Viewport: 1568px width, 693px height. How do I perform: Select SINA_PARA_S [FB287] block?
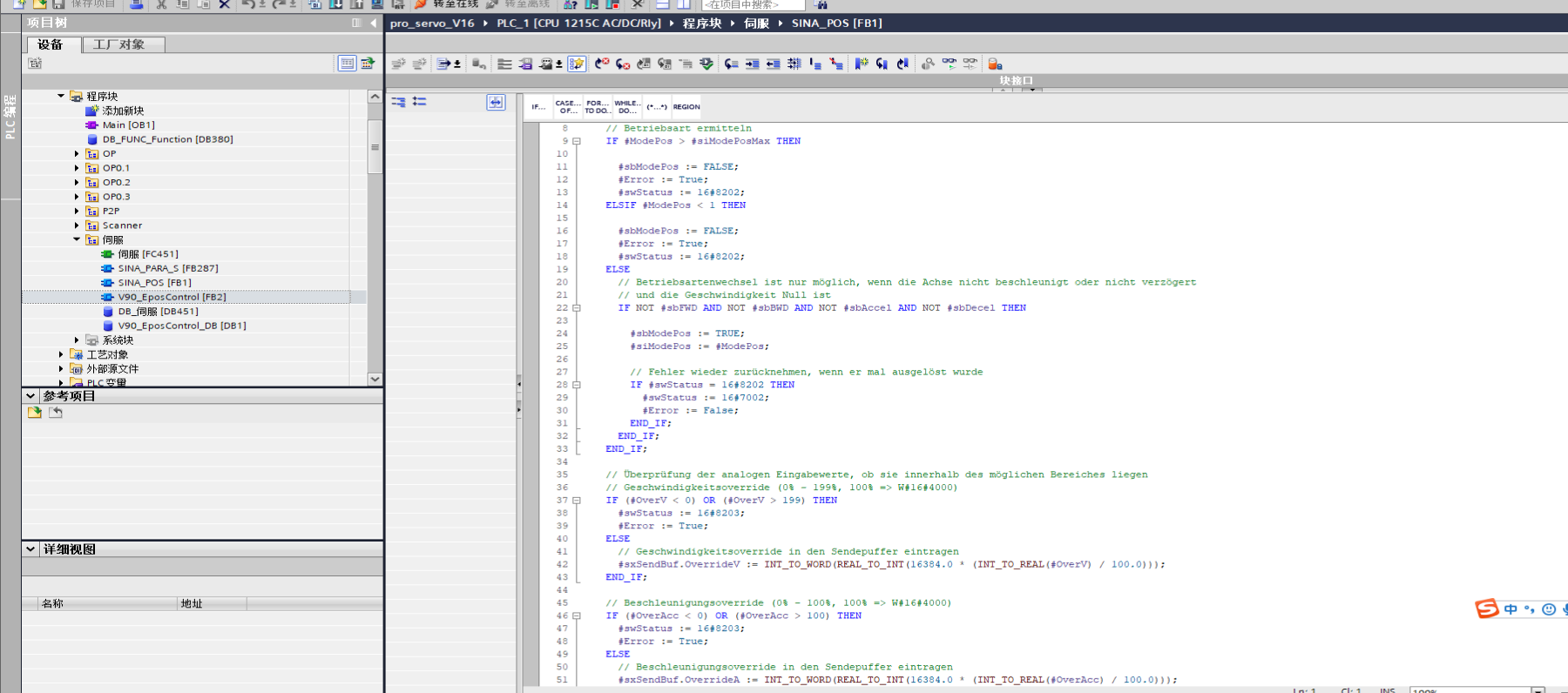pyautogui.click(x=168, y=268)
